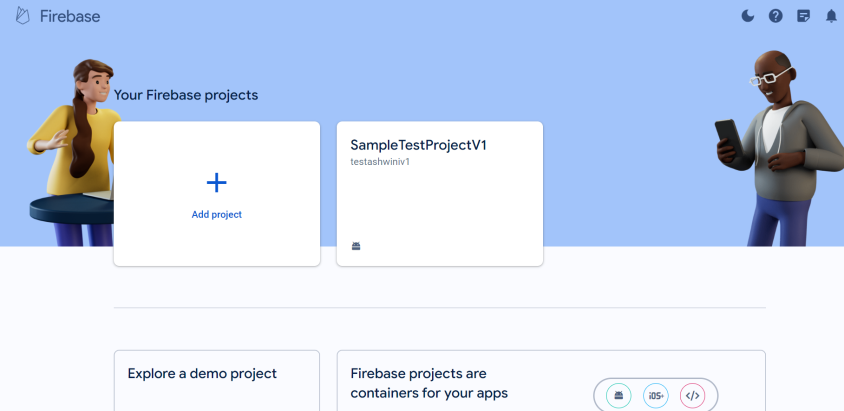Image resolution: width=844 pixels, height=411 pixels.
Task: Click the Add project card area
Action: [x=217, y=194]
